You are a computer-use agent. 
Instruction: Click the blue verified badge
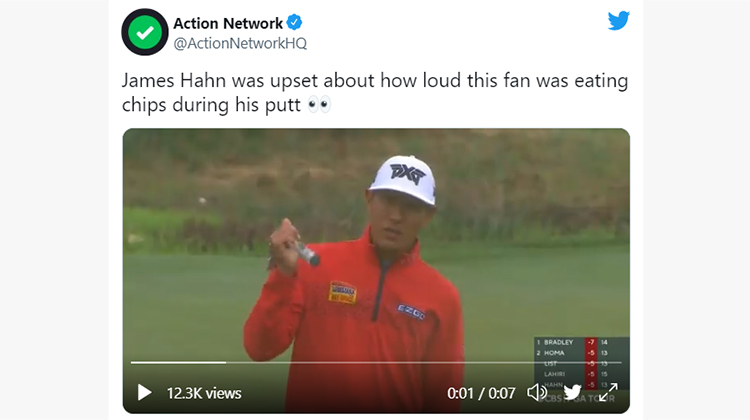point(294,22)
